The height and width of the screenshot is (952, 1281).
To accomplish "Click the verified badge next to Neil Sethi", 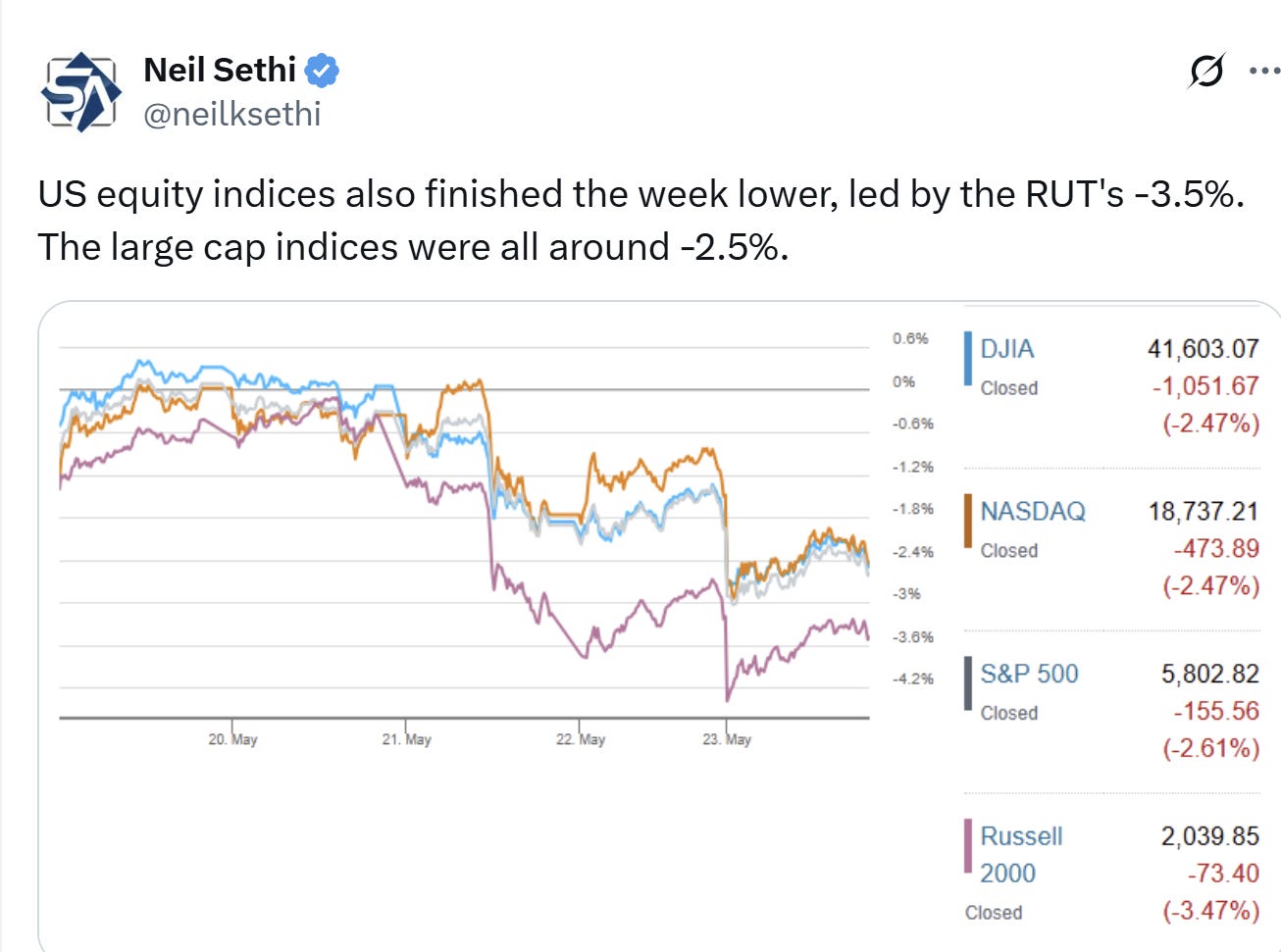I will (x=324, y=69).
